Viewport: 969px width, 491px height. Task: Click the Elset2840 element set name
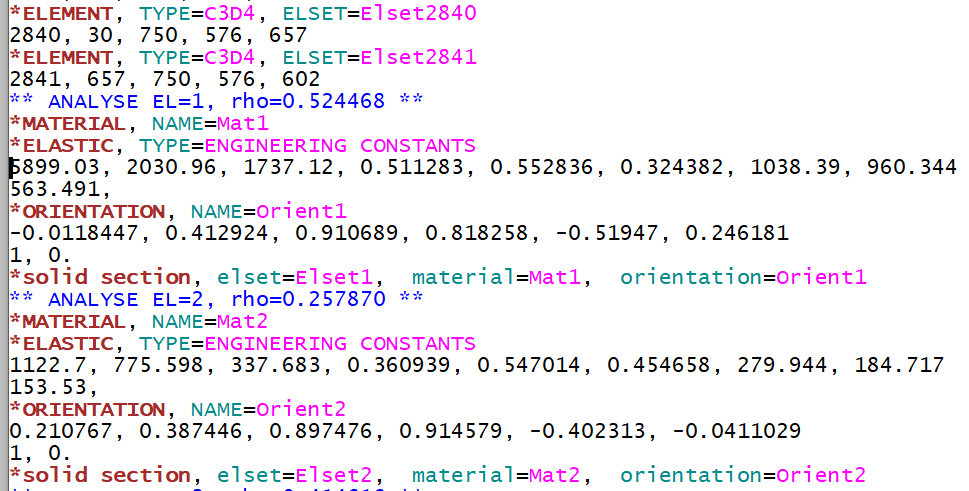418,13
